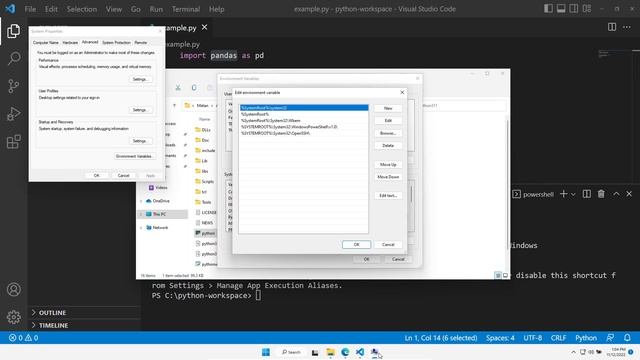The width and height of the screenshot is (640, 360).
Task: Close the example.py editor tab
Action: 204,27
